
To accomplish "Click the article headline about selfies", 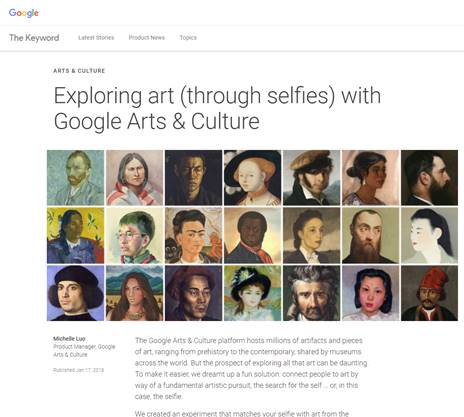I will click(x=217, y=108).
